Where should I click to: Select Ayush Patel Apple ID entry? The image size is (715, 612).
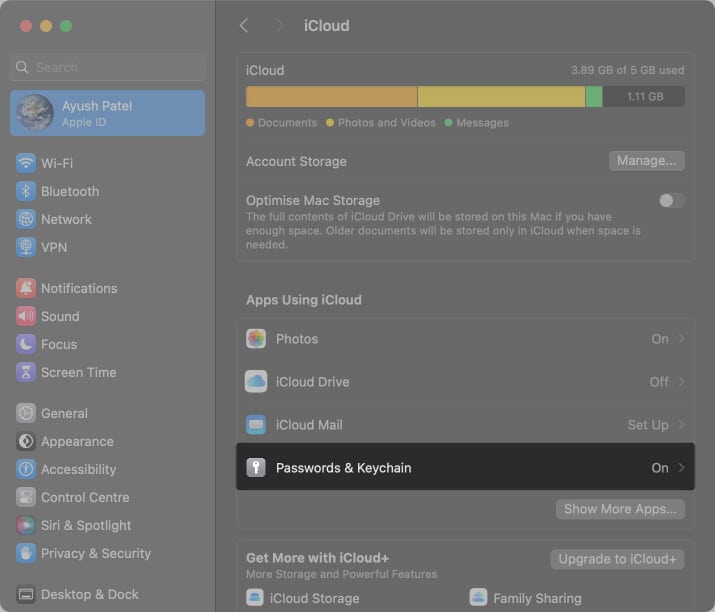pyautogui.click(x=108, y=113)
